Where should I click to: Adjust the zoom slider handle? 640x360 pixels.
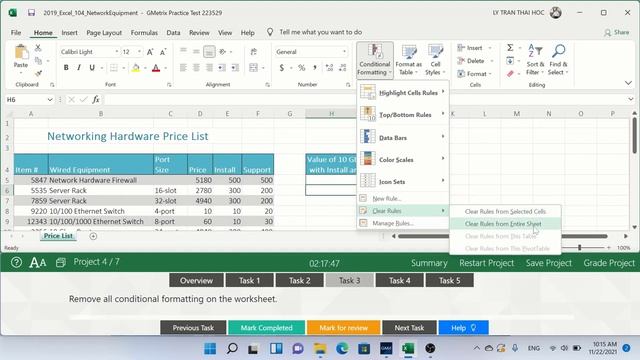coord(579,247)
